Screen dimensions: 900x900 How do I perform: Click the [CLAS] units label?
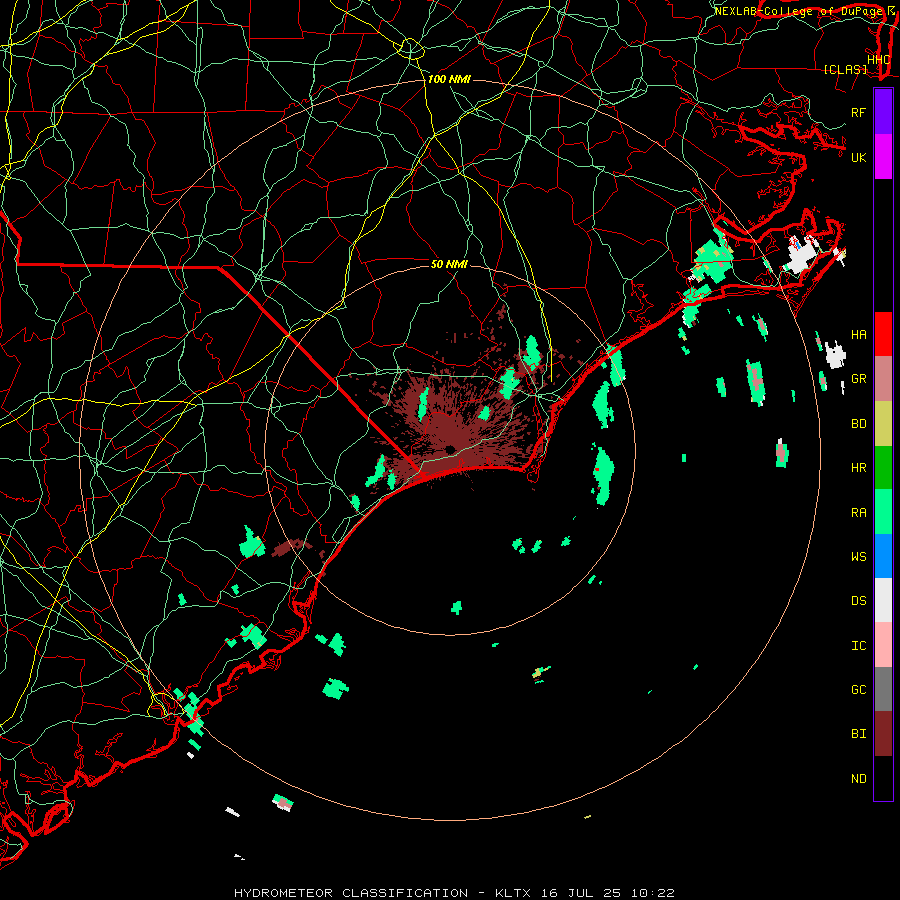845,69
